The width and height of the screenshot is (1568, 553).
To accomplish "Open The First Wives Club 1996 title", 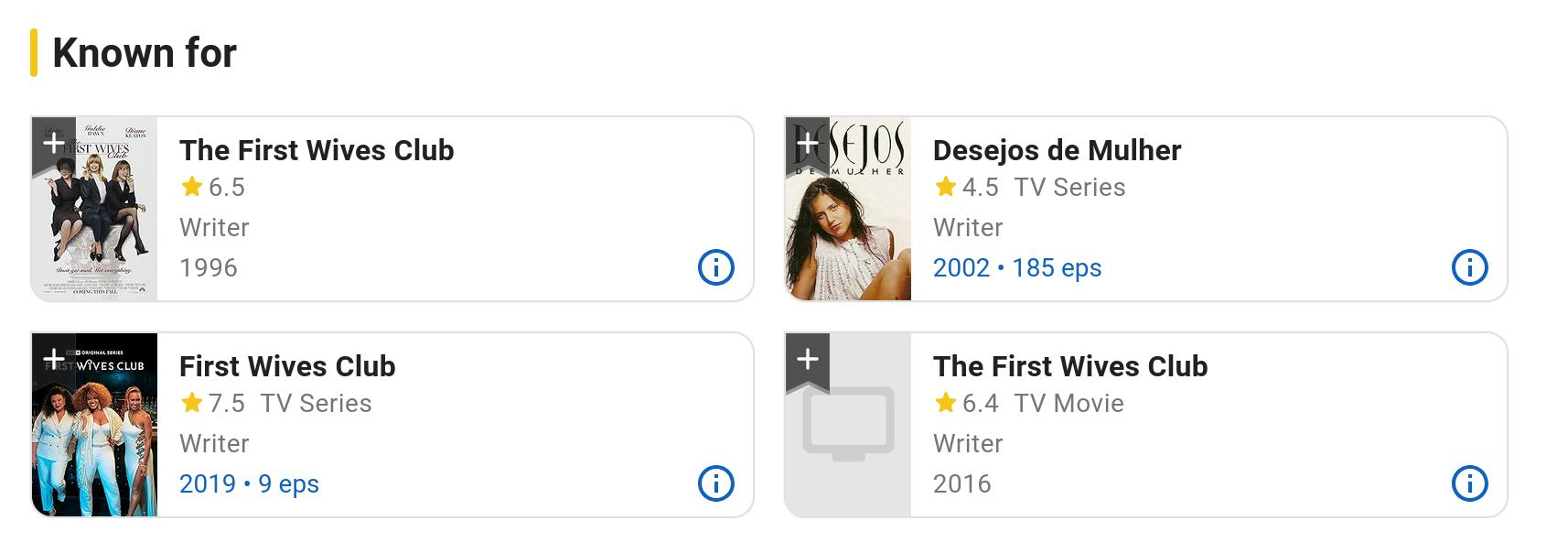I will point(317,150).
